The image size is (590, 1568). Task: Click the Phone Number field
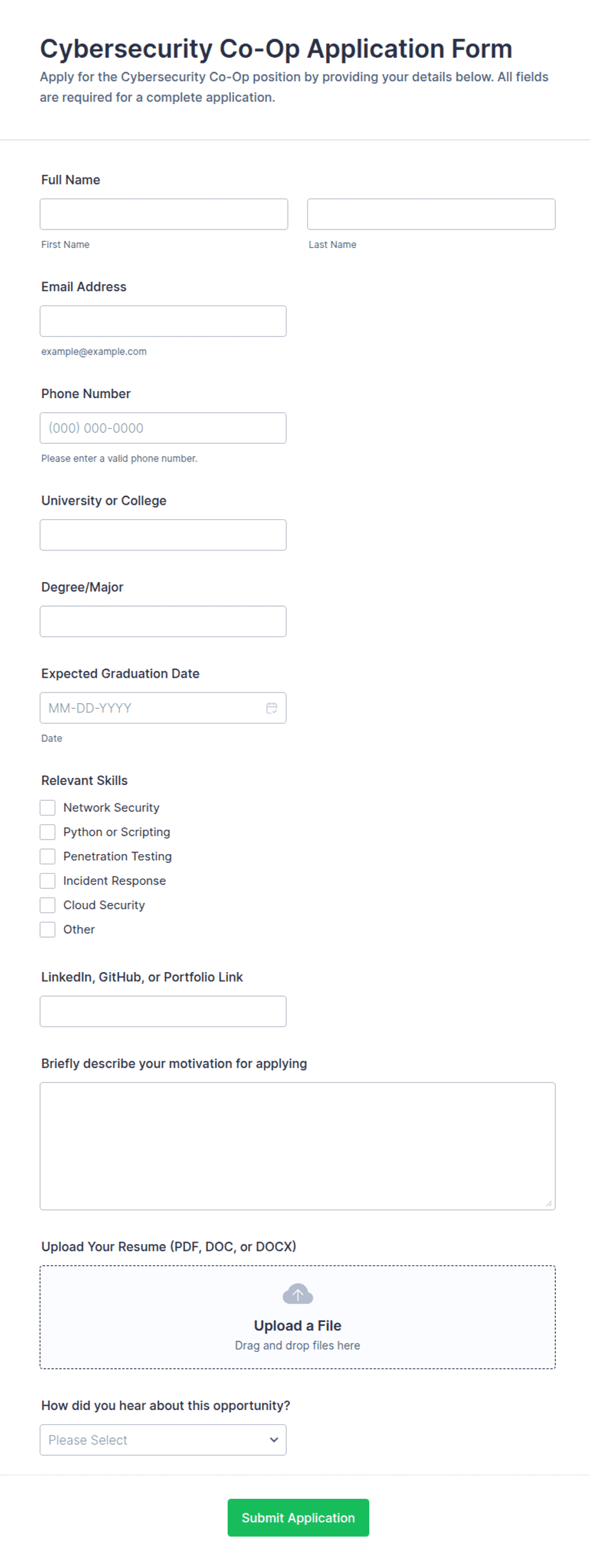[x=163, y=428]
